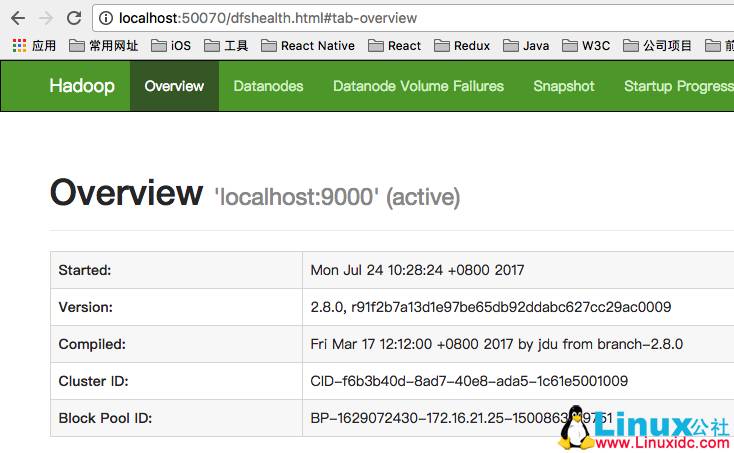Select the compiled Fri Mar 17 value
The image size is (734, 453).
pyautogui.click(x=496, y=344)
